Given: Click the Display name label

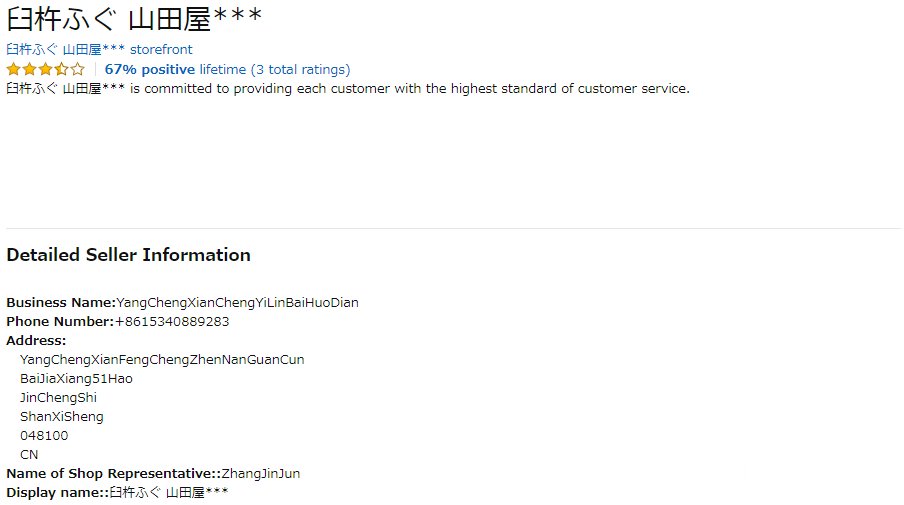Looking at the screenshot, I should point(56,492).
